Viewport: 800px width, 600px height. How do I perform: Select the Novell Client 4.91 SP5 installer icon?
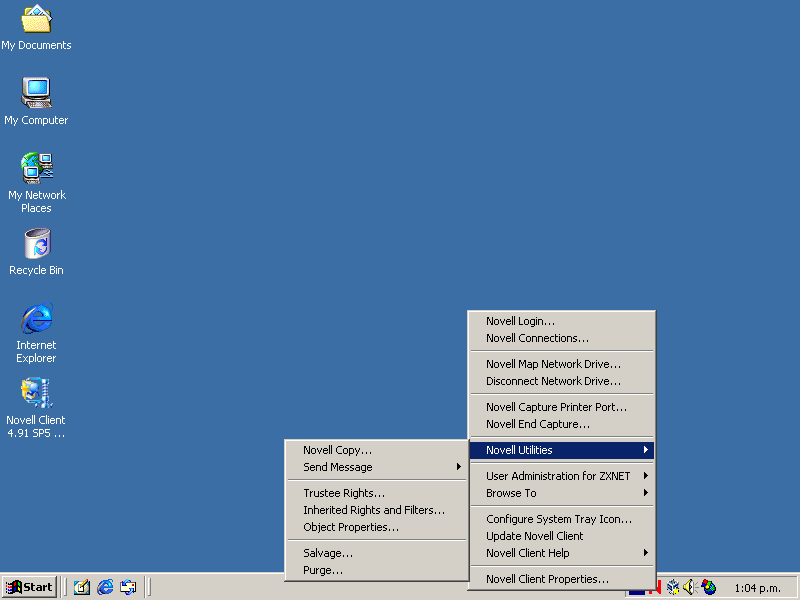coord(36,408)
